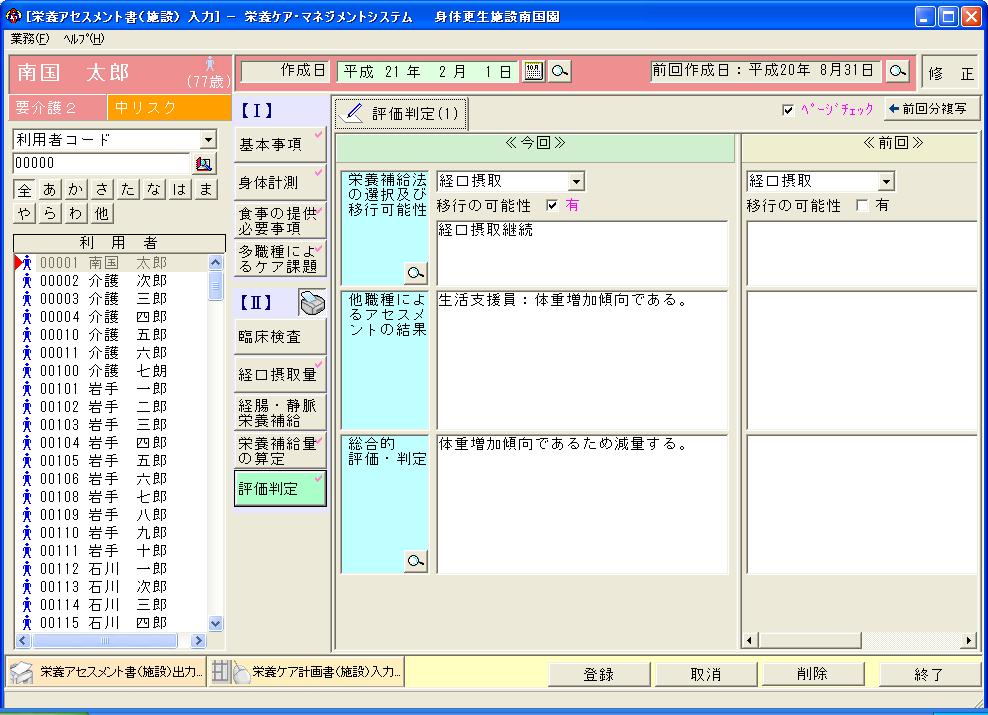Switch to the 身体計測 tab
This screenshot has height=715, width=988.
click(279, 183)
